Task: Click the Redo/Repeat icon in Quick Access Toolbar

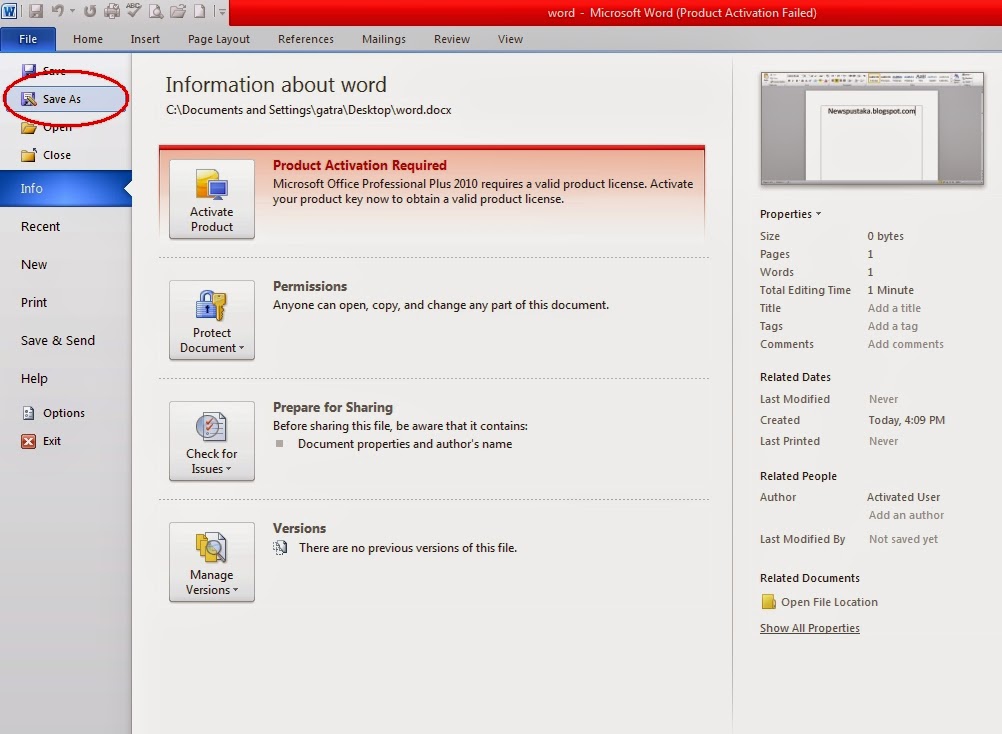Action: [89, 11]
